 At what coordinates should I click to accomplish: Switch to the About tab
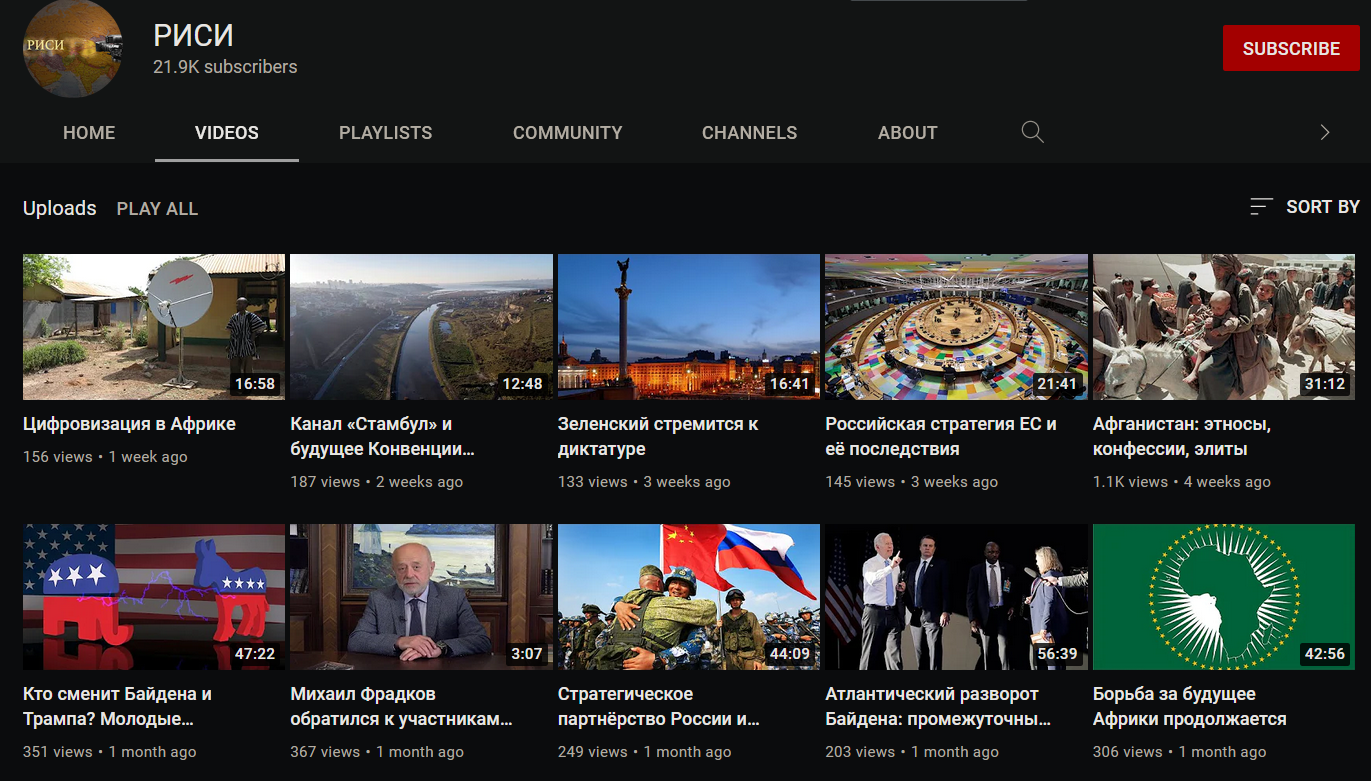point(908,133)
